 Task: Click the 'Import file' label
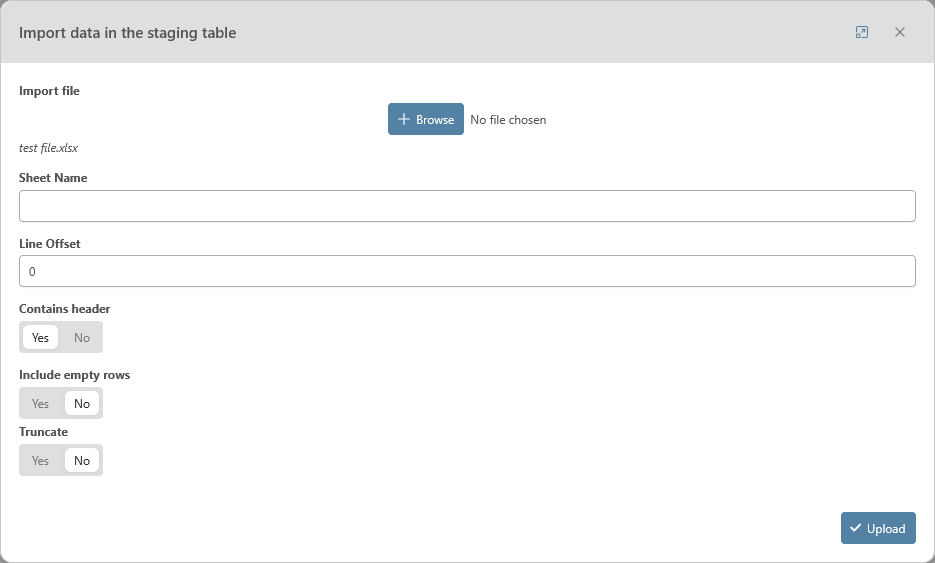coord(49,91)
